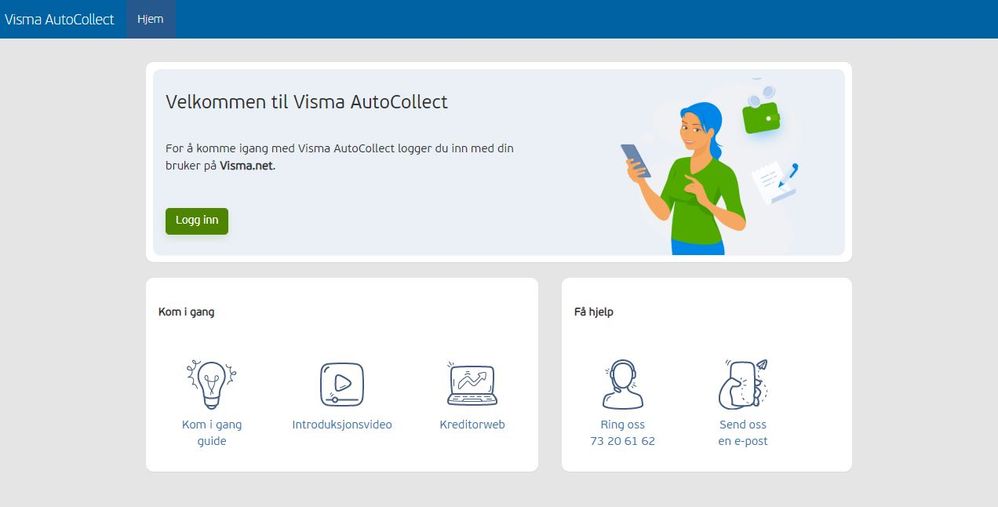Click the green Logg inn button
The image size is (998, 507).
coord(197,221)
